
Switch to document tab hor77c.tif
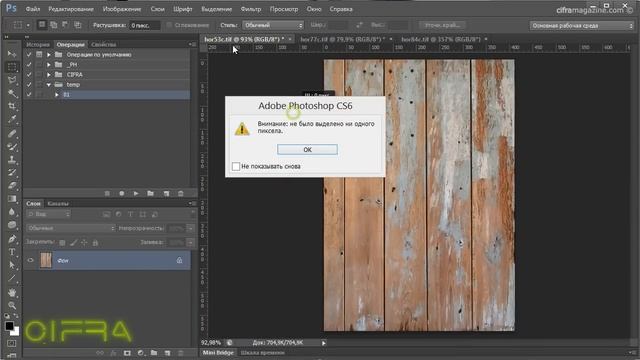342,39
